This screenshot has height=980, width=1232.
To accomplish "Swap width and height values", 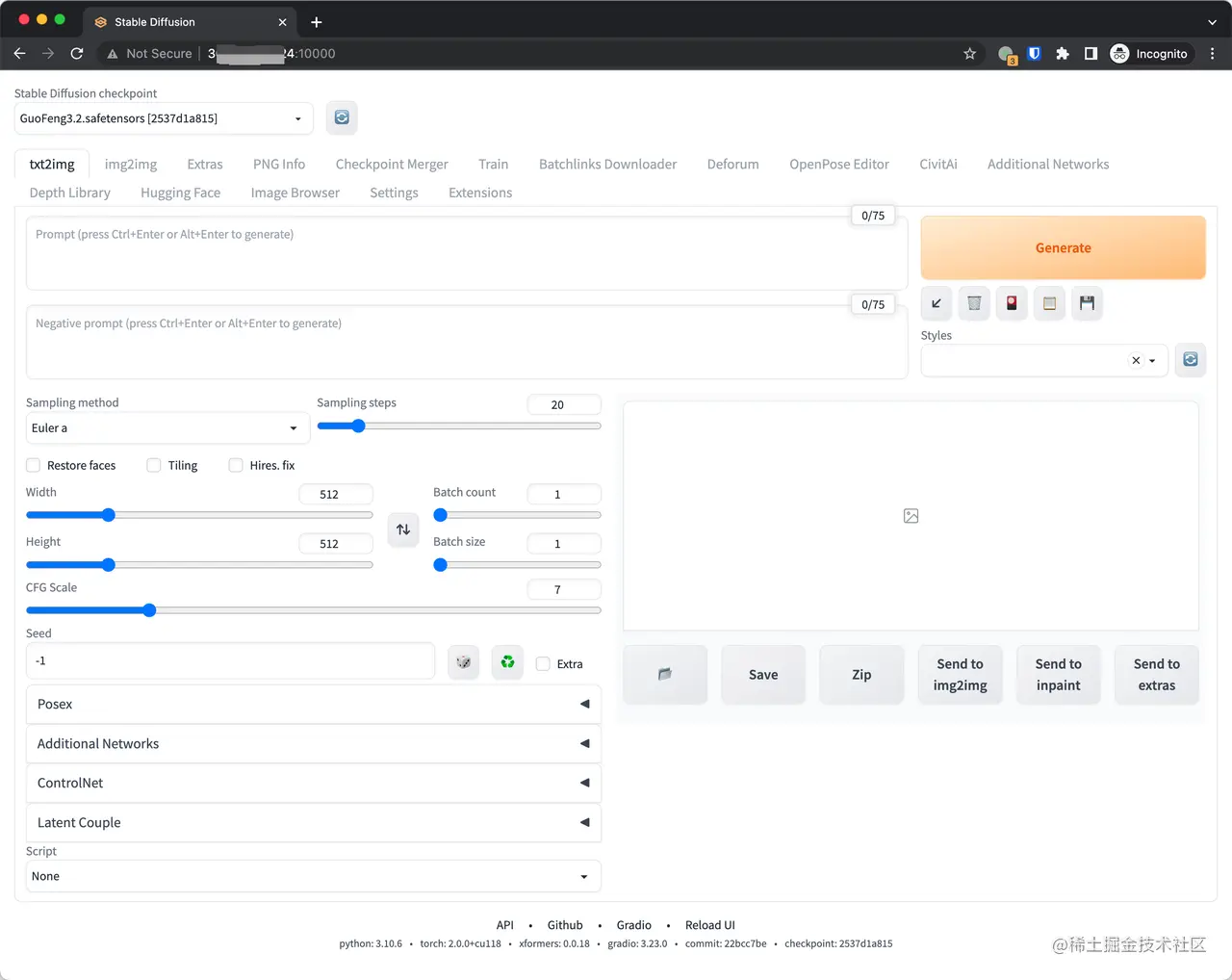I will coord(403,529).
